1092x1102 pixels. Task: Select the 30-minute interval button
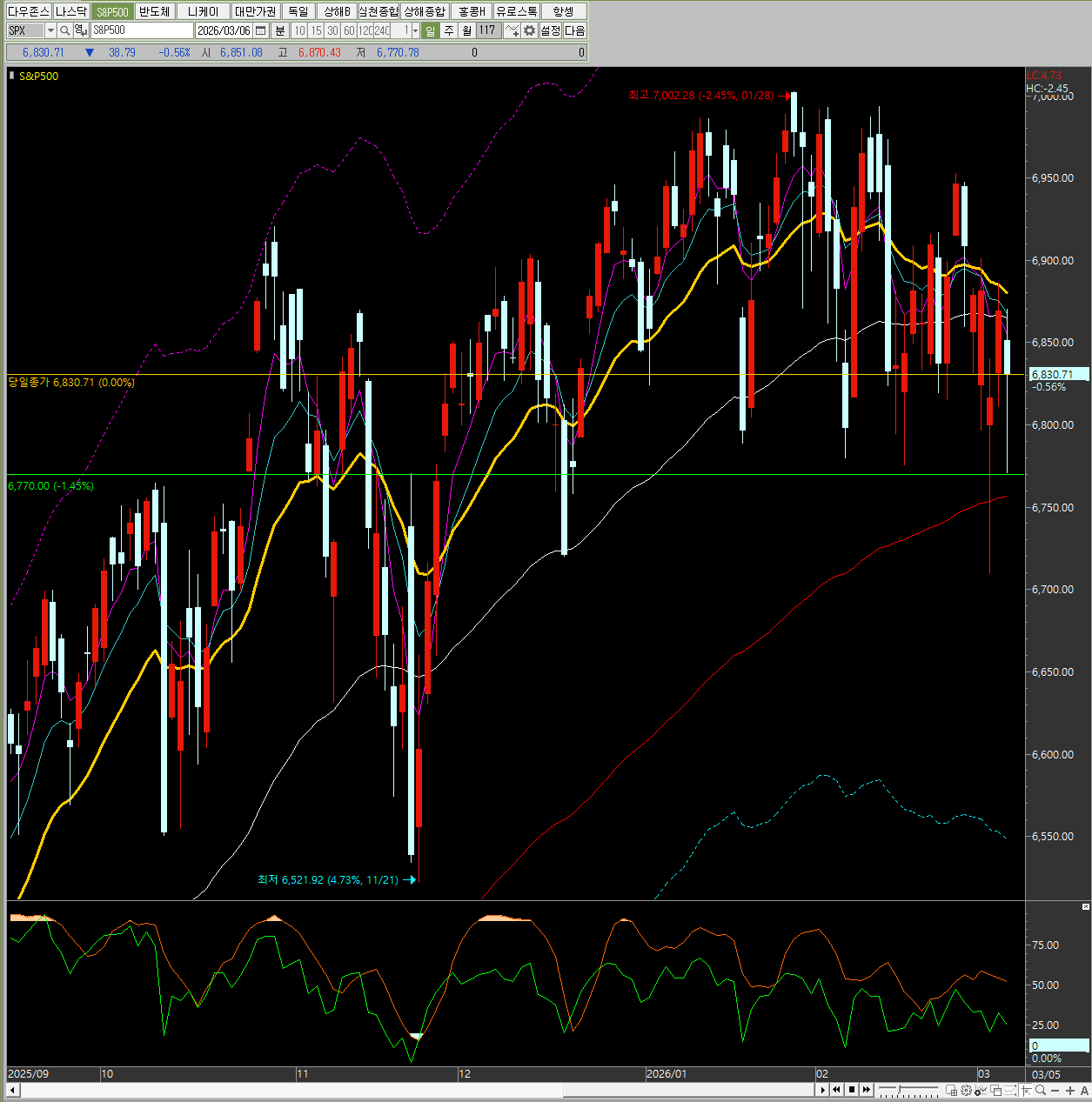pyautogui.click(x=332, y=30)
